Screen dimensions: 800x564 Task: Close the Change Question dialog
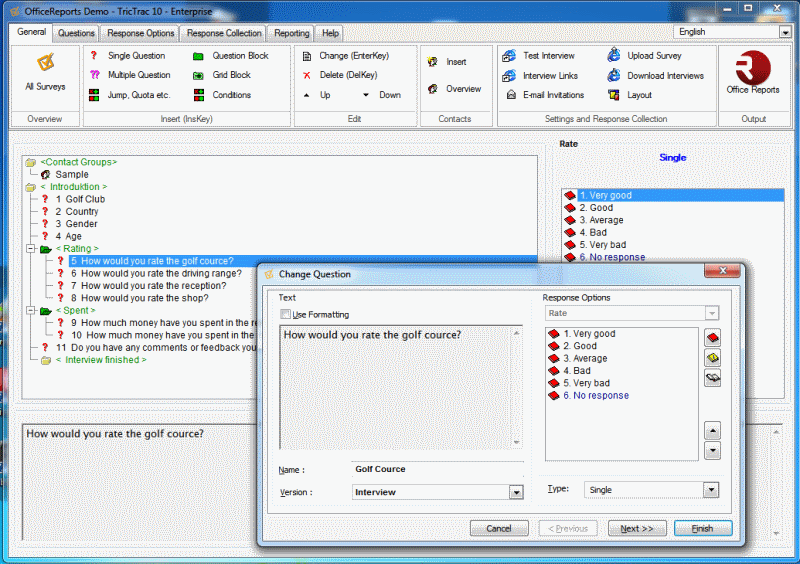[x=722, y=271]
